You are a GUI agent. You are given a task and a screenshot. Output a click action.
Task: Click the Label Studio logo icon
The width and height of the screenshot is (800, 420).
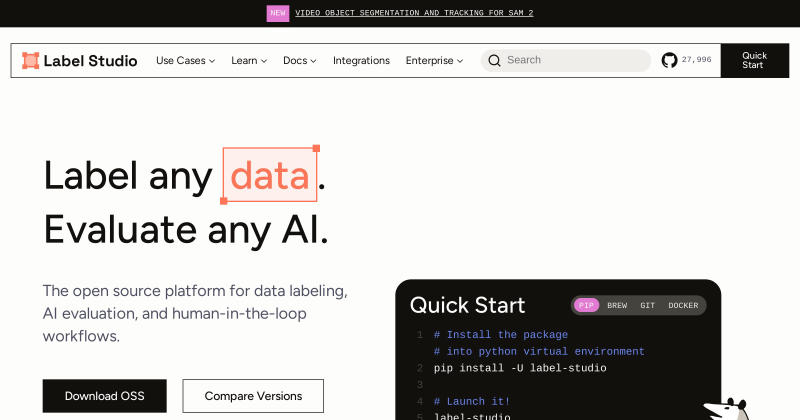[x=31, y=60]
